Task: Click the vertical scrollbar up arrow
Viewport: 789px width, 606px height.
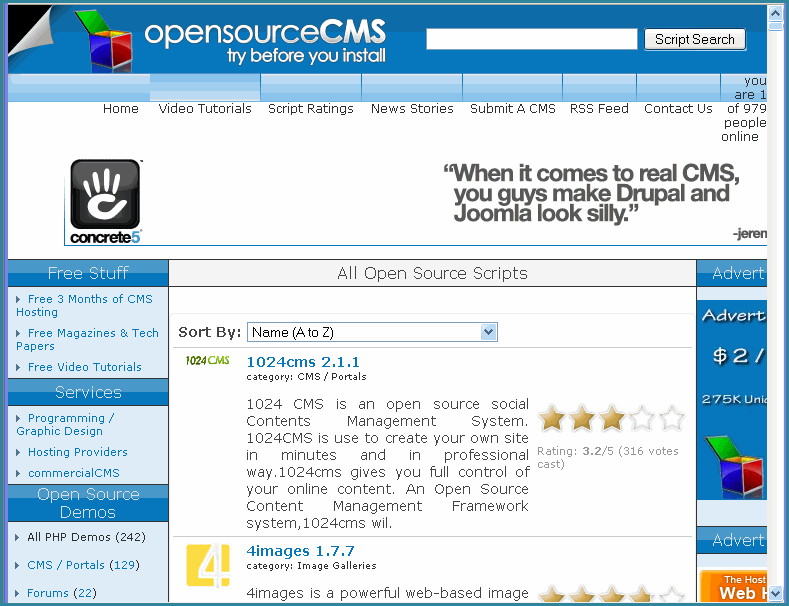Action: click(x=775, y=13)
